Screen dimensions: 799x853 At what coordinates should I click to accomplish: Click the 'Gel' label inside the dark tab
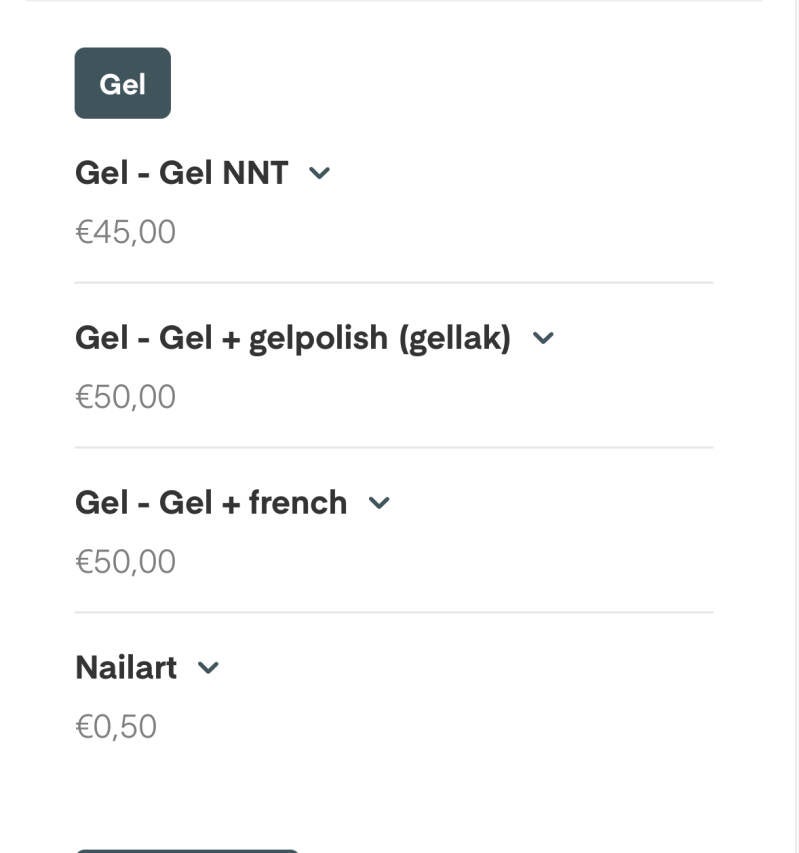[122, 84]
